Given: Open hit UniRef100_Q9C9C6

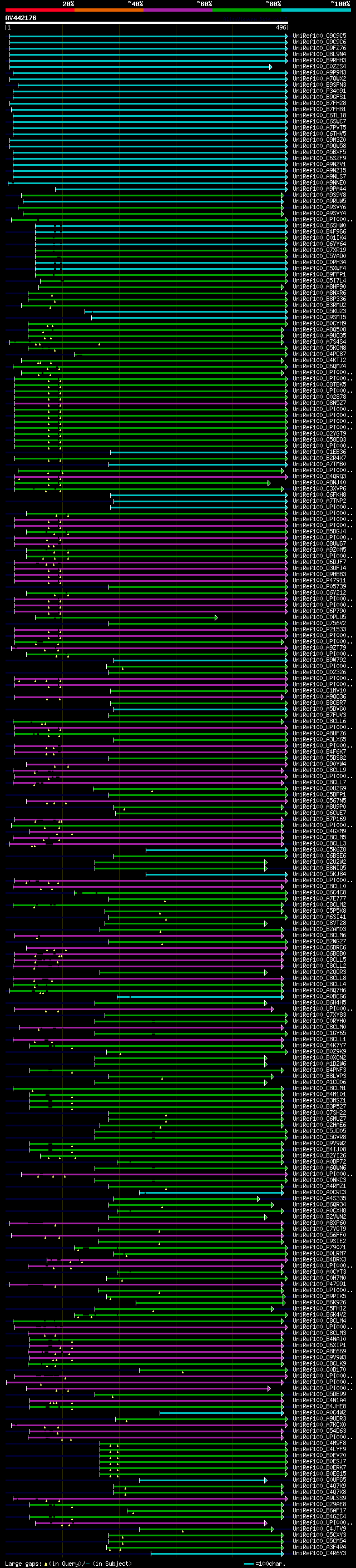Looking at the screenshot, I should pyautogui.click(x=319, y=42).
